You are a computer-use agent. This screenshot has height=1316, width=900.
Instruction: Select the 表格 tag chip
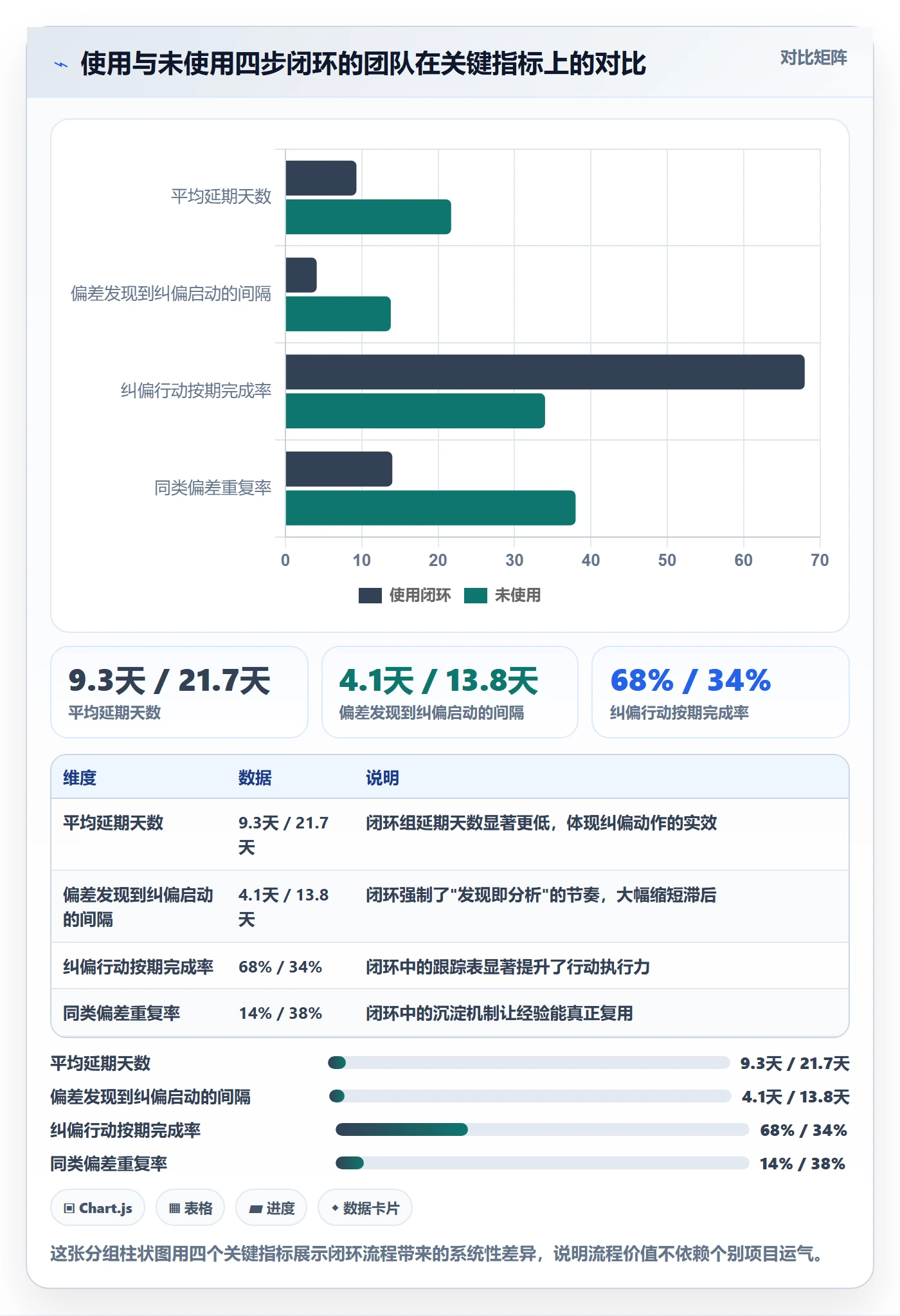(x=190, y=1208)
